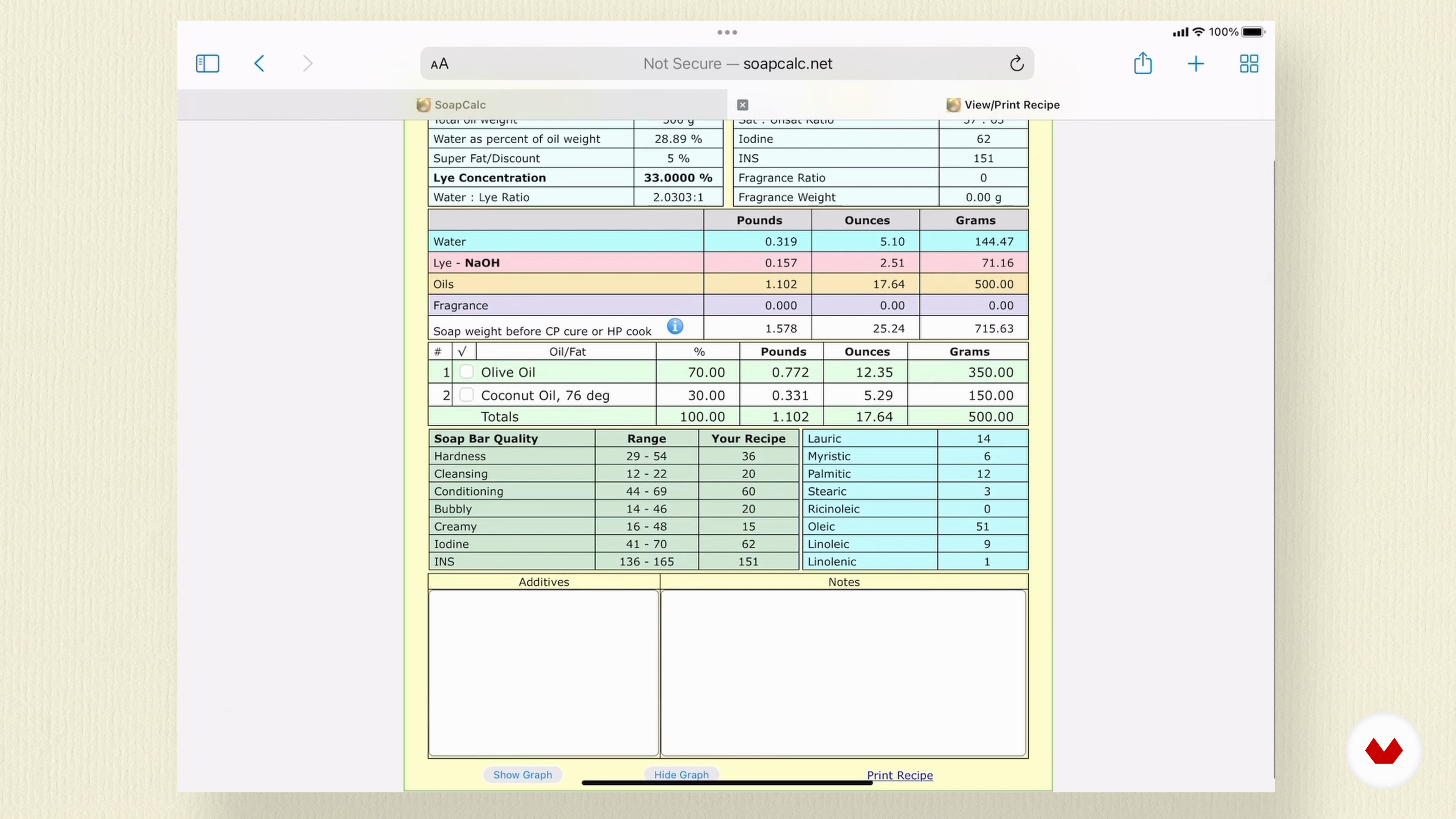Tap the cellular signal bars icon
Viewport: 1456px width, 819px height.
[1181, 32]
